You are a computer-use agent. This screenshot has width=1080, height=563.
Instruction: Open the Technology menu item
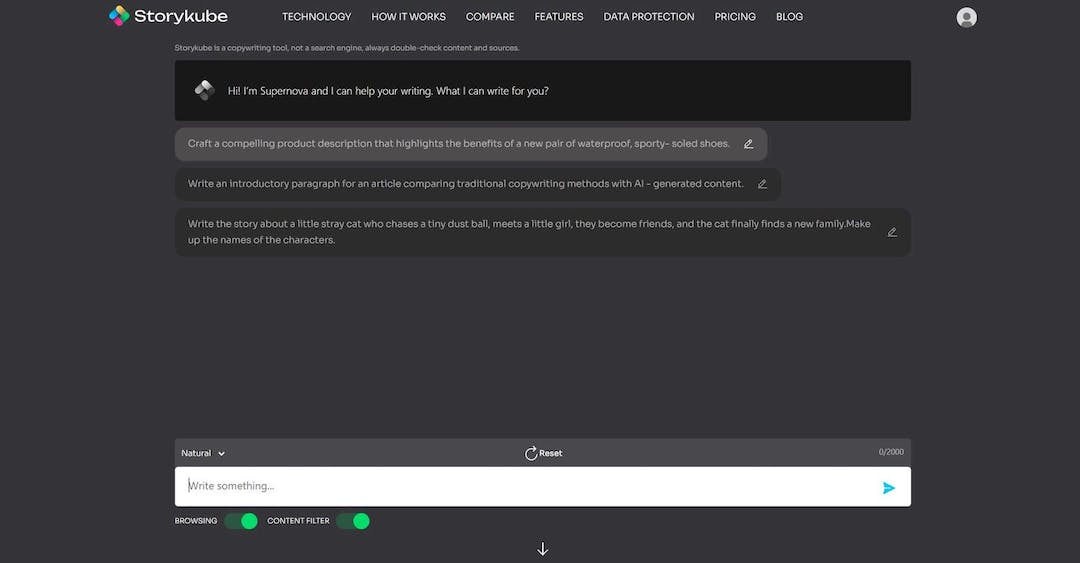316,17
